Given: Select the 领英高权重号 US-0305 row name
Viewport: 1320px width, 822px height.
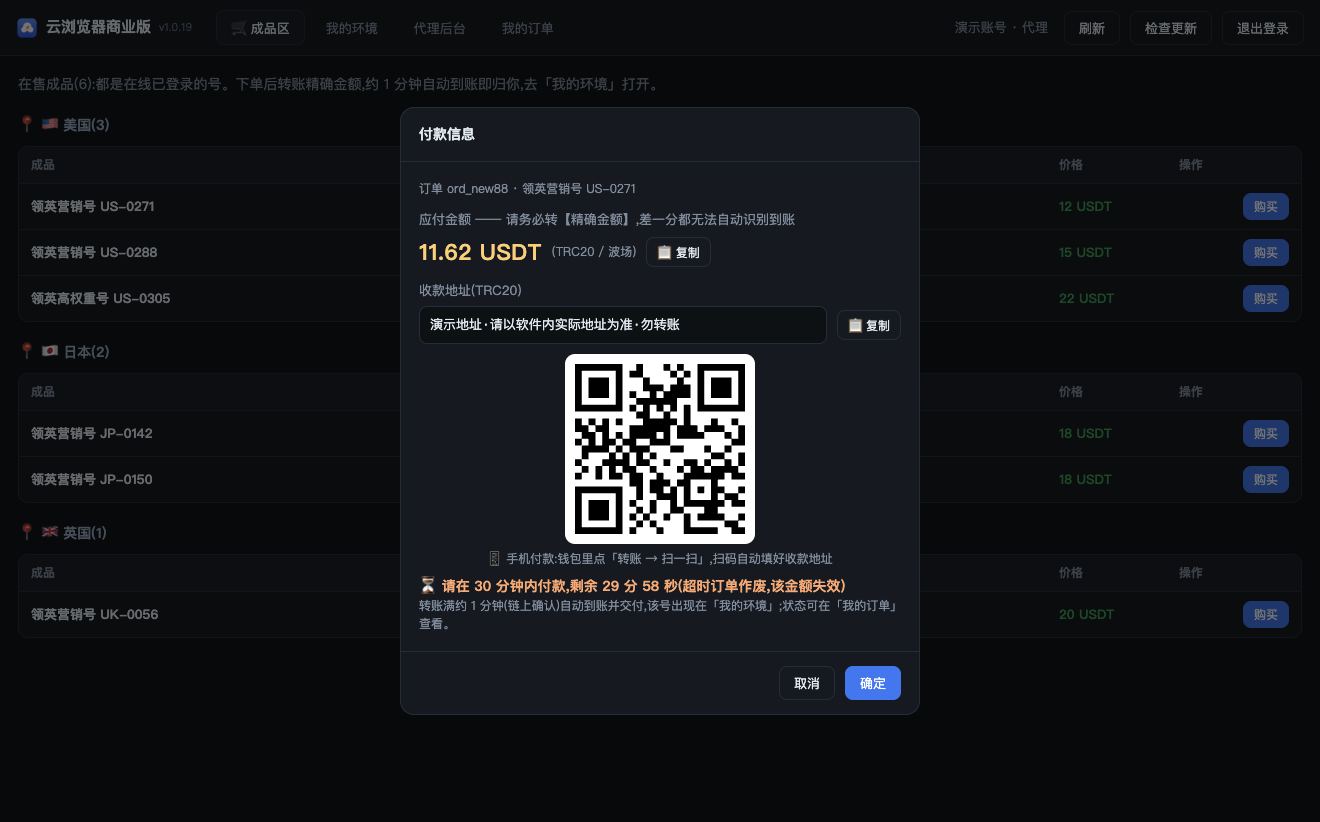Looking at the screenshot, I should [x=101, y=298].
